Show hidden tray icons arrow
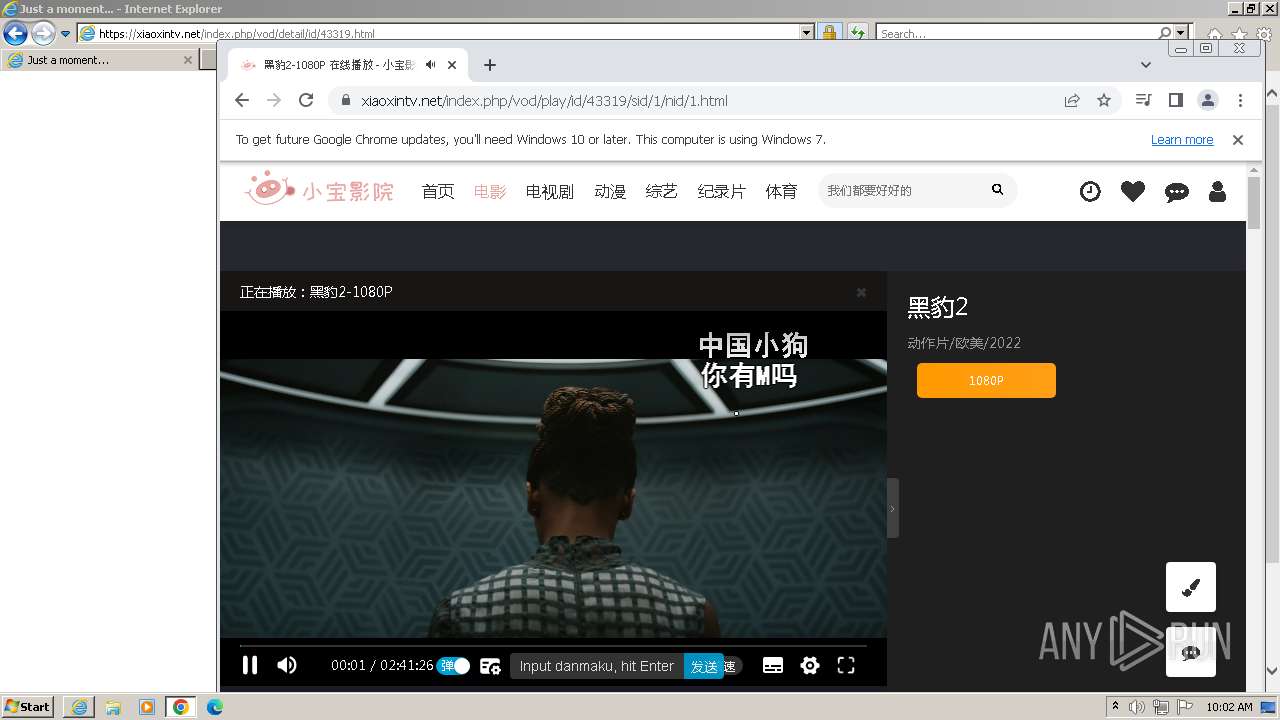1280x720 pixels. coord(1115,706)
